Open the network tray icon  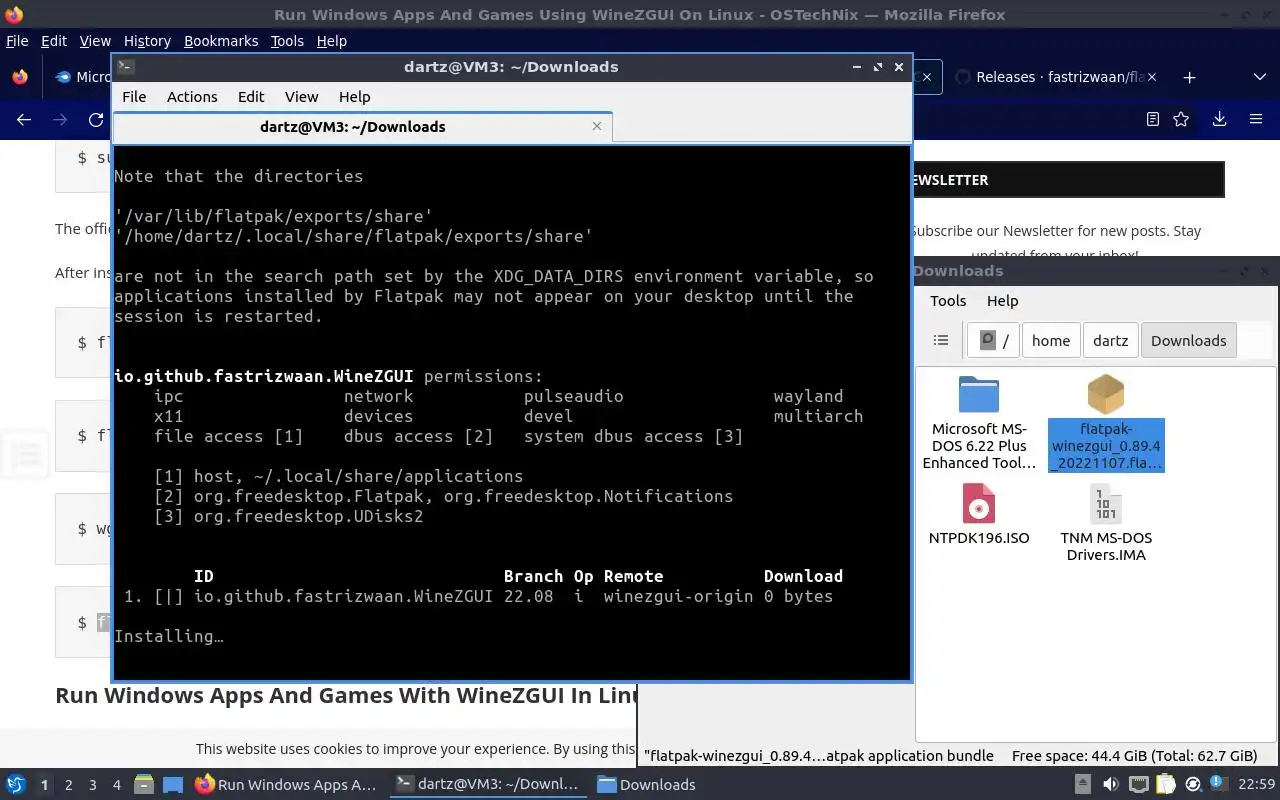1138,784
